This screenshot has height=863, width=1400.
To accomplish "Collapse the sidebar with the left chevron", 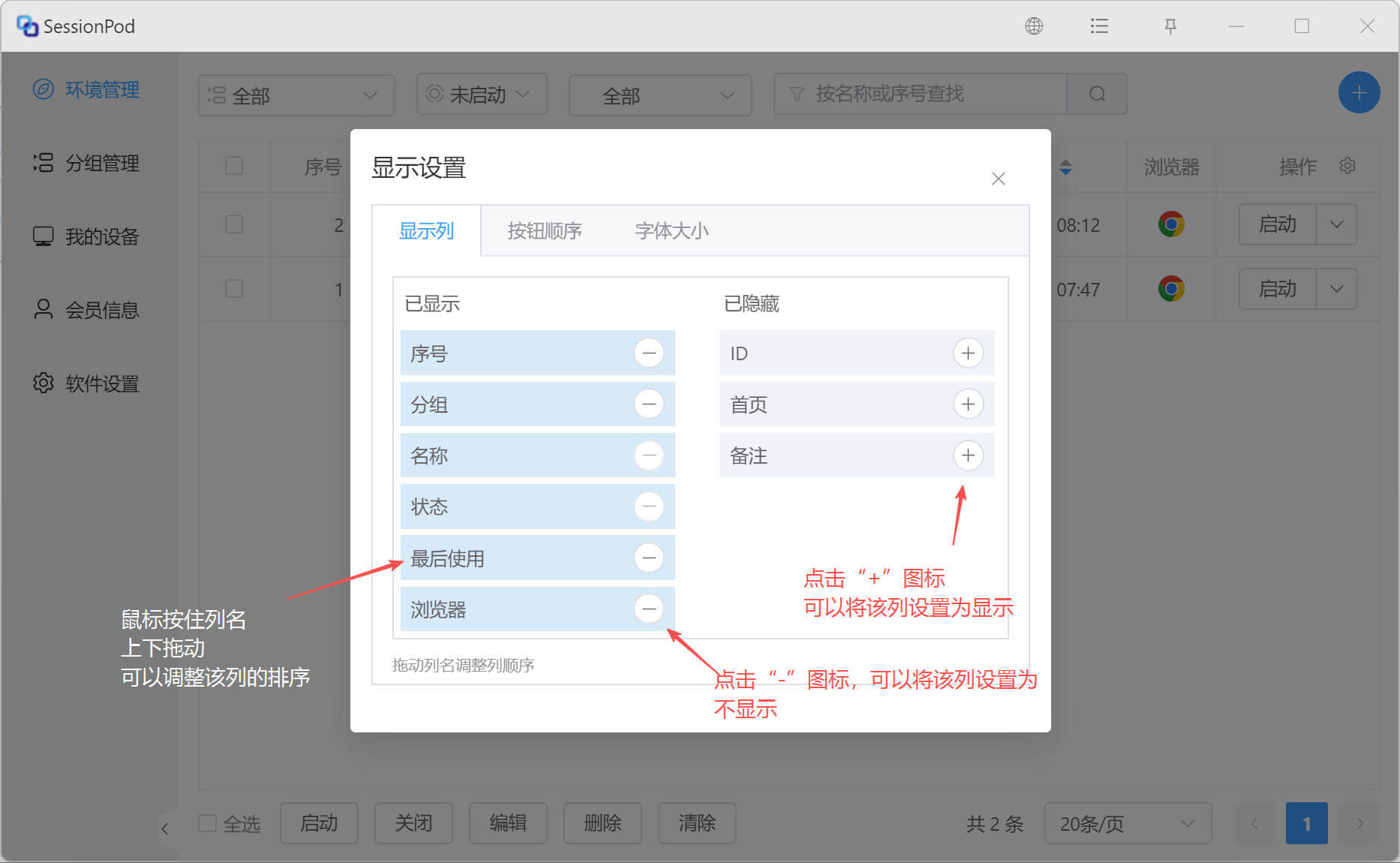I will point(165,828).
